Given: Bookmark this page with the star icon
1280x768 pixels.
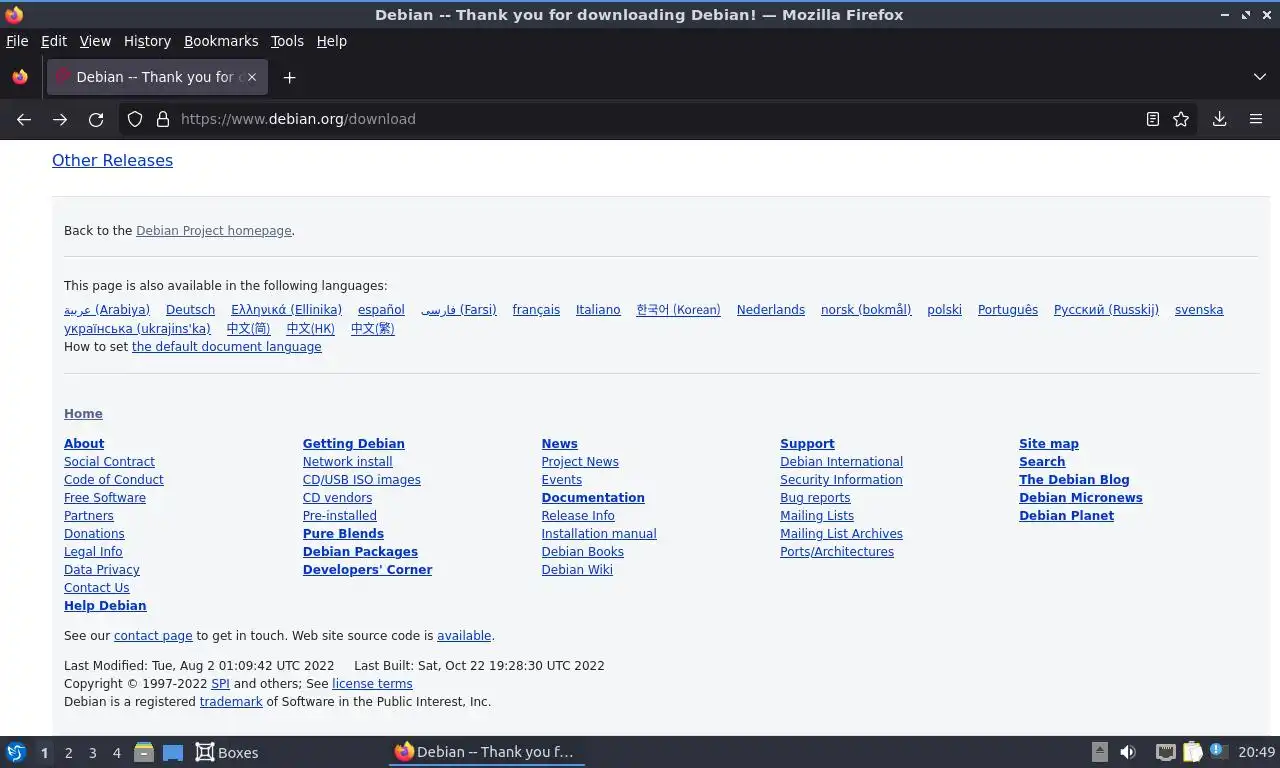Looking at the screenshot, I should (1181, 119).
